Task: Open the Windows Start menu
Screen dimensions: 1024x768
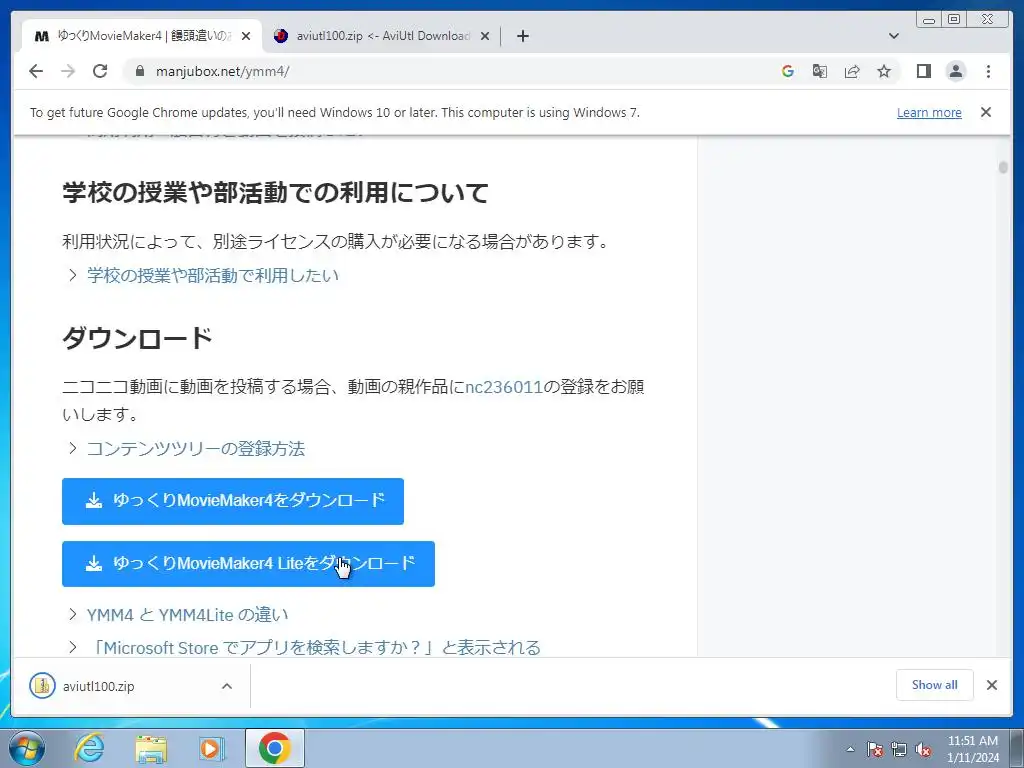Action: pyautogui.click(x=27, y=748)
